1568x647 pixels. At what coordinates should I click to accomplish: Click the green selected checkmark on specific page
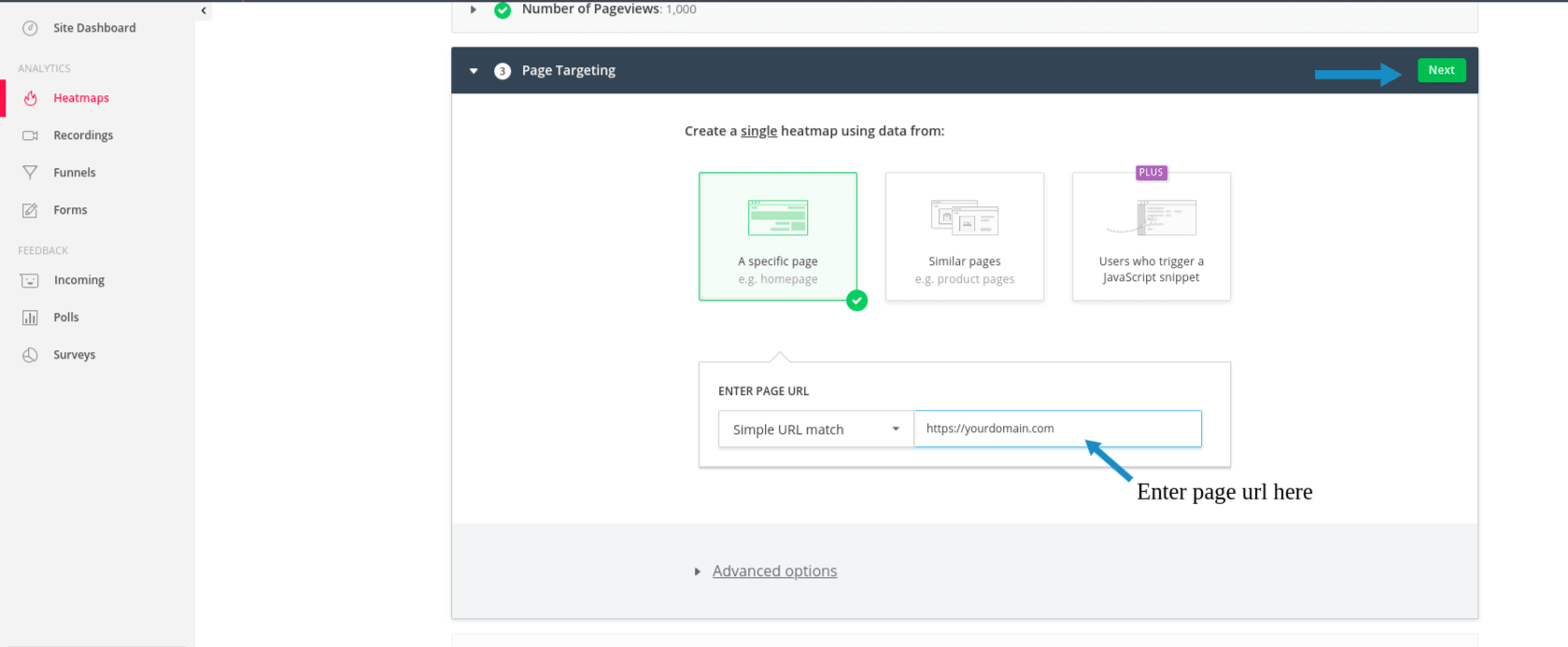tap(856, 301)
